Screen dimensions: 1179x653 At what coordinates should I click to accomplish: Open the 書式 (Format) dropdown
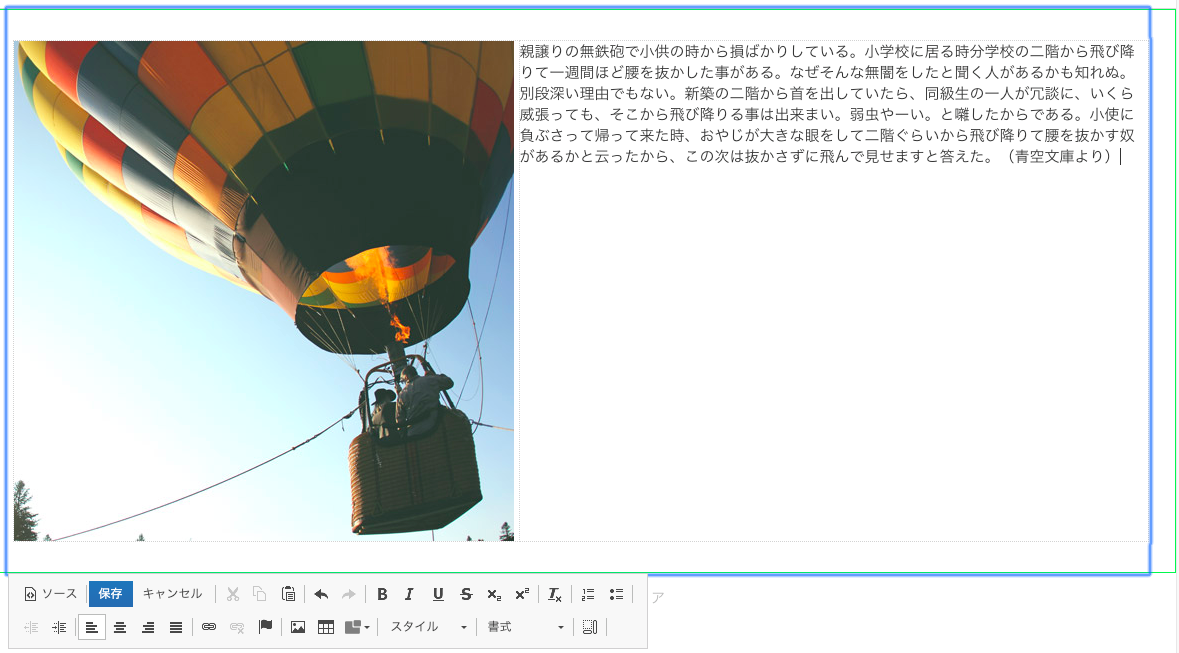tap(526, 627)
